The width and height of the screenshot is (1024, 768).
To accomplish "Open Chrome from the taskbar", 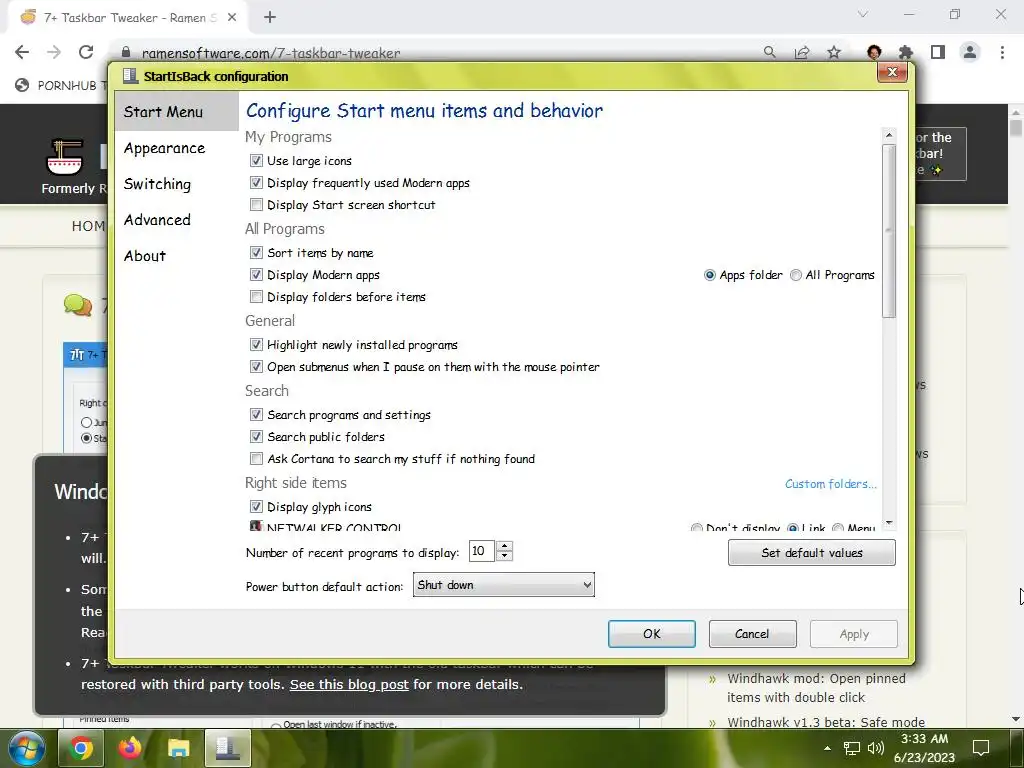I will tap(81, 748).
